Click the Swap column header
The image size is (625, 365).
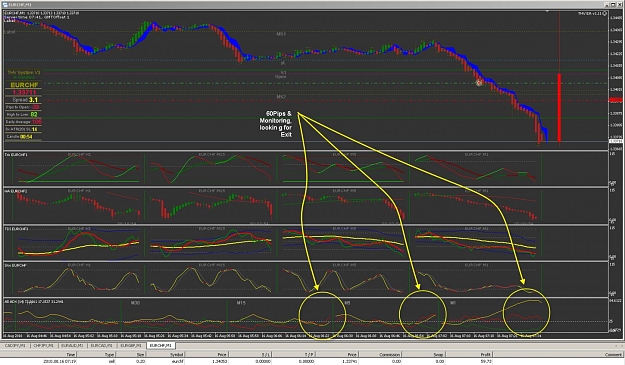click(439, 354)
